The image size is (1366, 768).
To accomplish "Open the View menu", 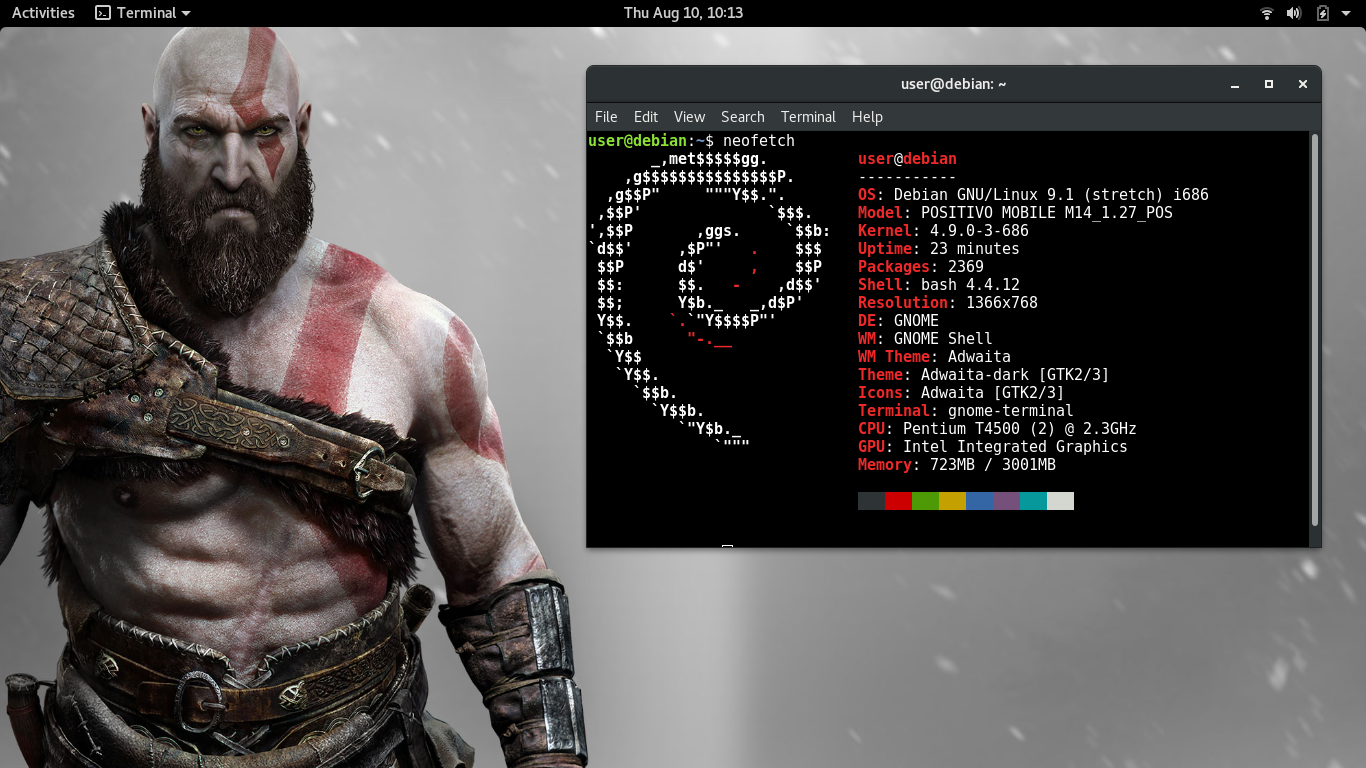I will 689,117.
